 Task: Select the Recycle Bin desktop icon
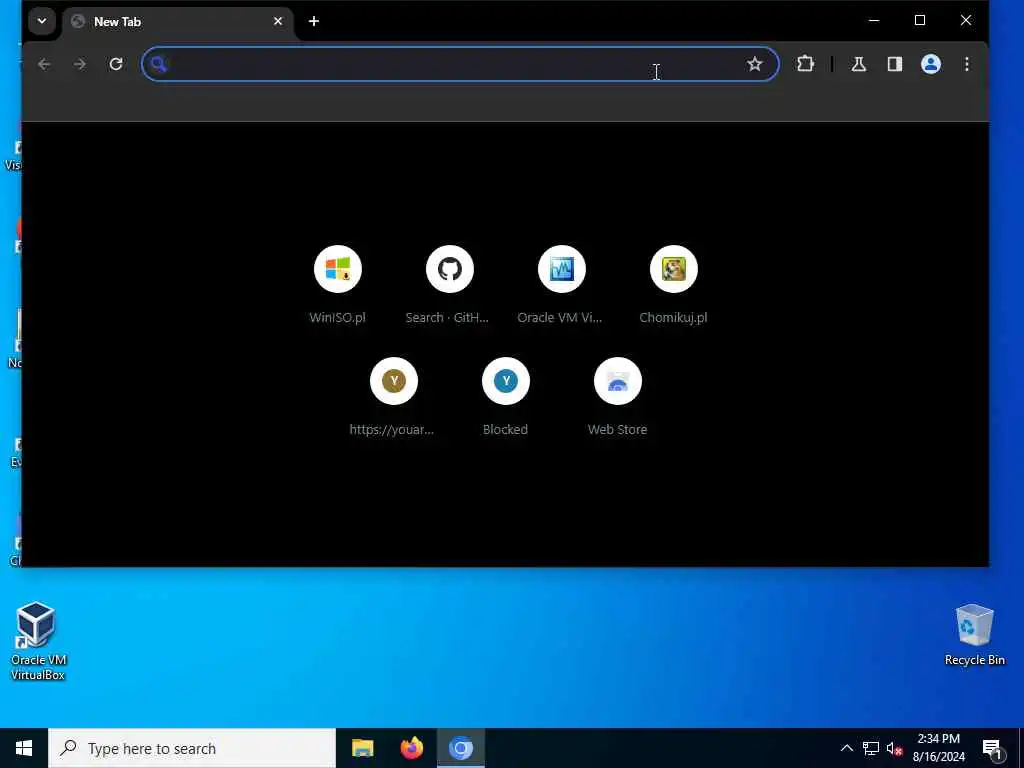pos(974,635)
